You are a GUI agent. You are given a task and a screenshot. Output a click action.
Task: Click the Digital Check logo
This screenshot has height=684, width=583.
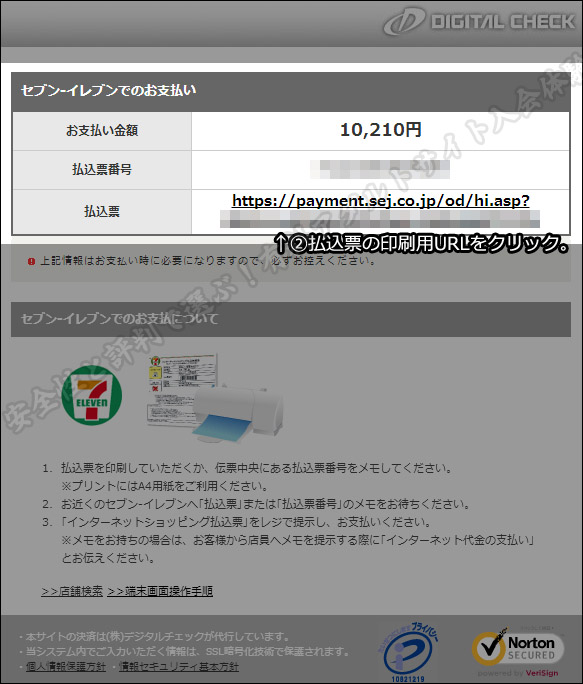pyautogui.click(x=479, y=22)
